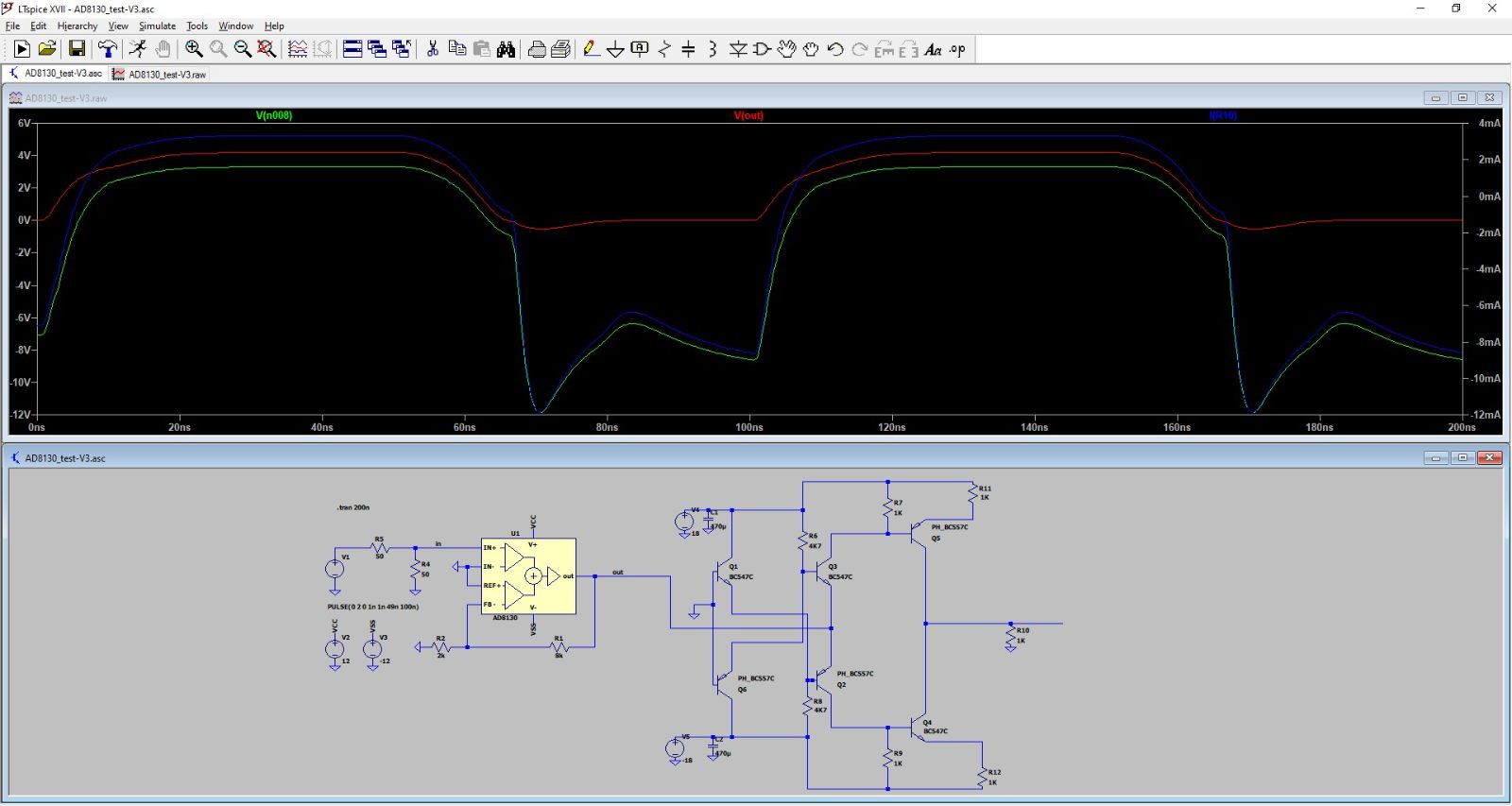Open the Component chooser gate icon
The image size is (1512, 806).
(763, 49)
